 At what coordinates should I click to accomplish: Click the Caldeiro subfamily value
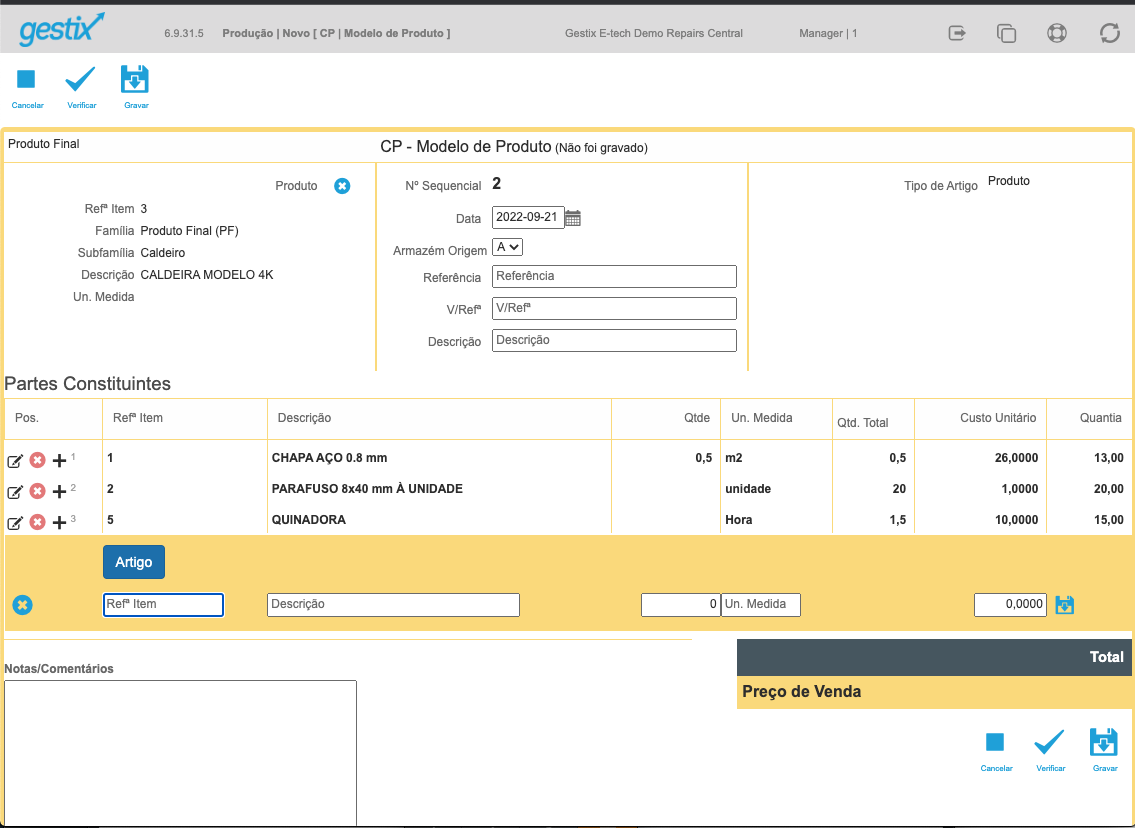coord(163,253)
